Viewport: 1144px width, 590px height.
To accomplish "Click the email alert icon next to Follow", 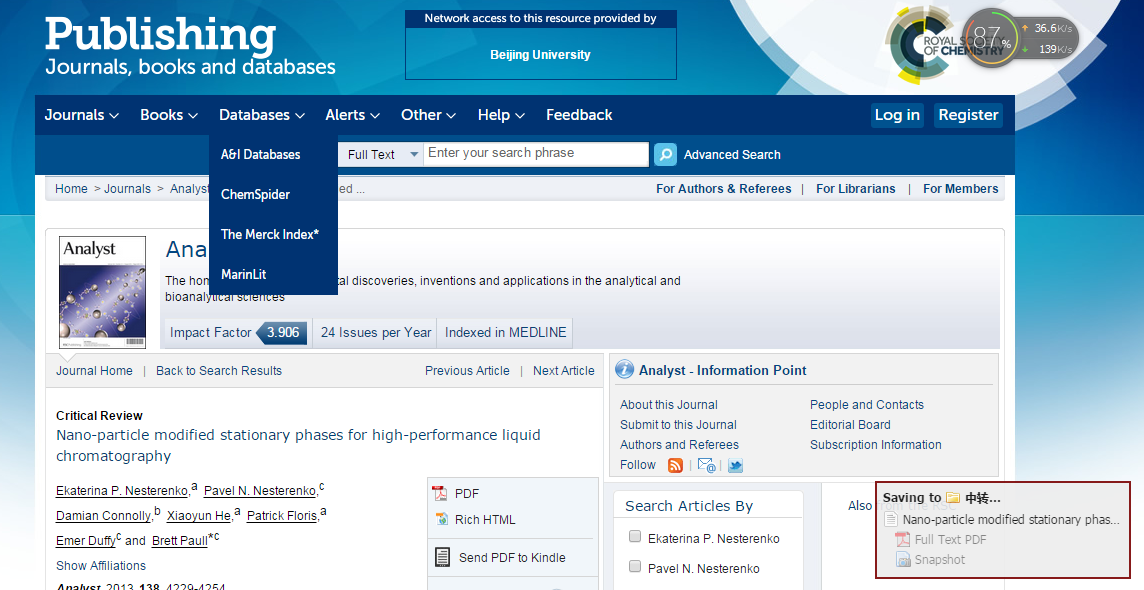I will click(706, 465).
